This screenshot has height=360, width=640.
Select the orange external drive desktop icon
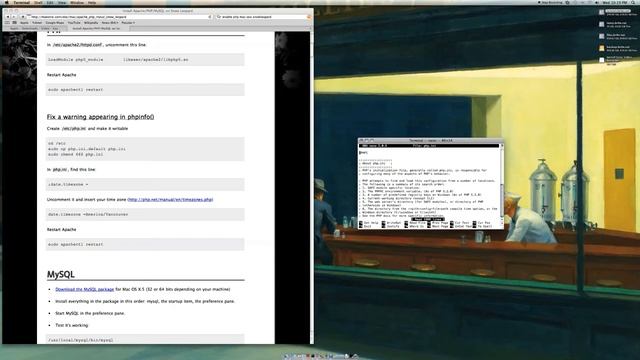[602, 48]
